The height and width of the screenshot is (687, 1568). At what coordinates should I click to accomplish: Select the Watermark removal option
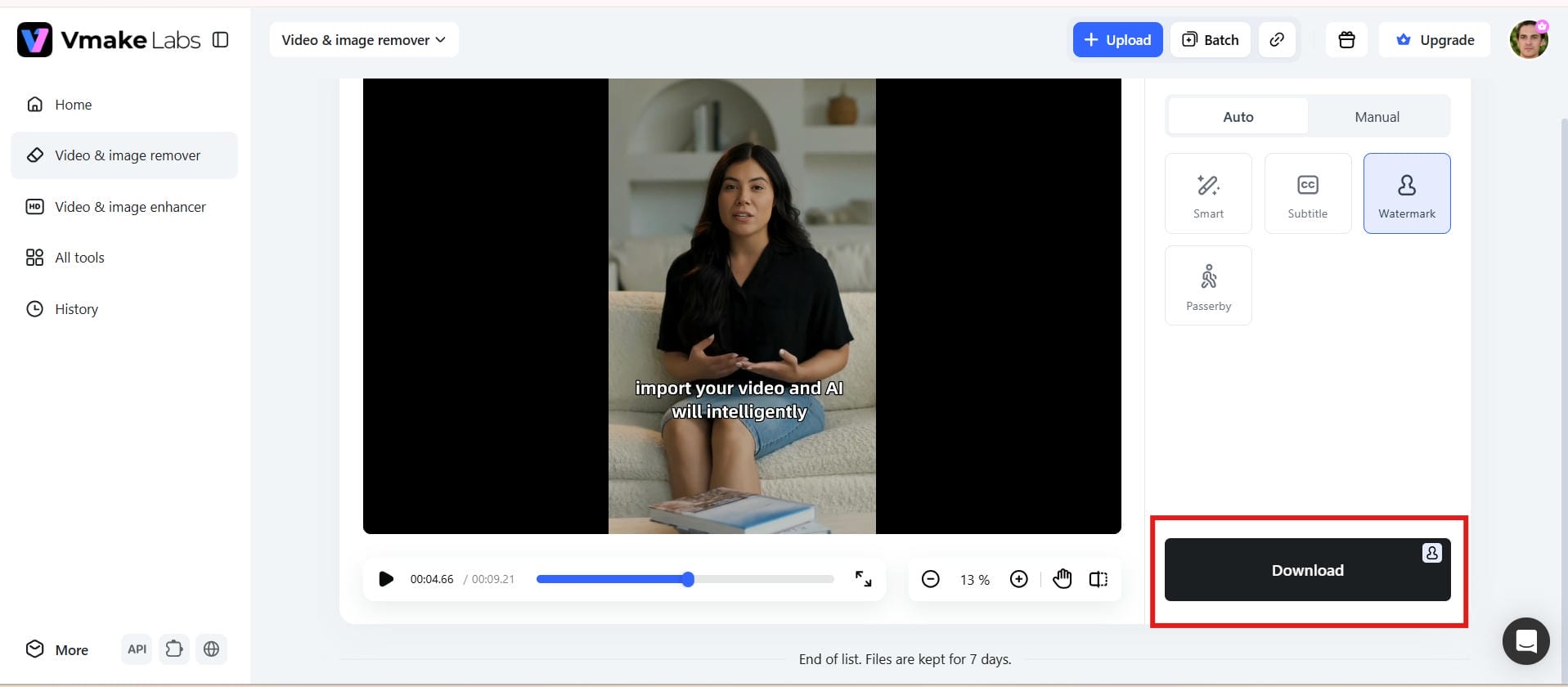click(x=1406, y=193)
